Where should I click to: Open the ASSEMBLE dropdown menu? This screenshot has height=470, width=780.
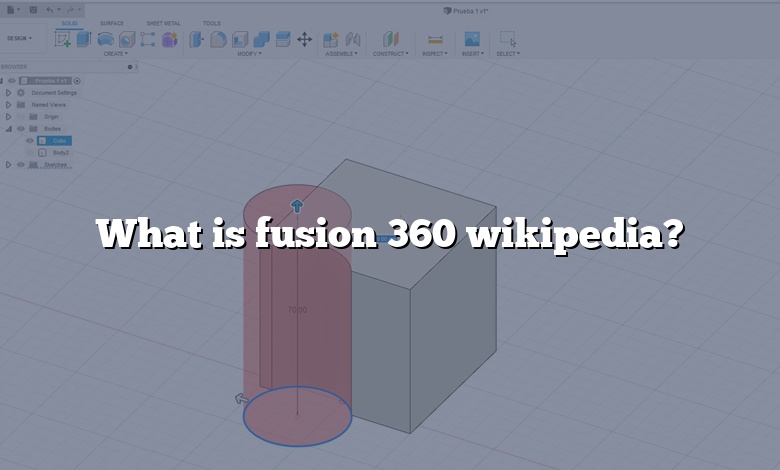pos(341,54)
